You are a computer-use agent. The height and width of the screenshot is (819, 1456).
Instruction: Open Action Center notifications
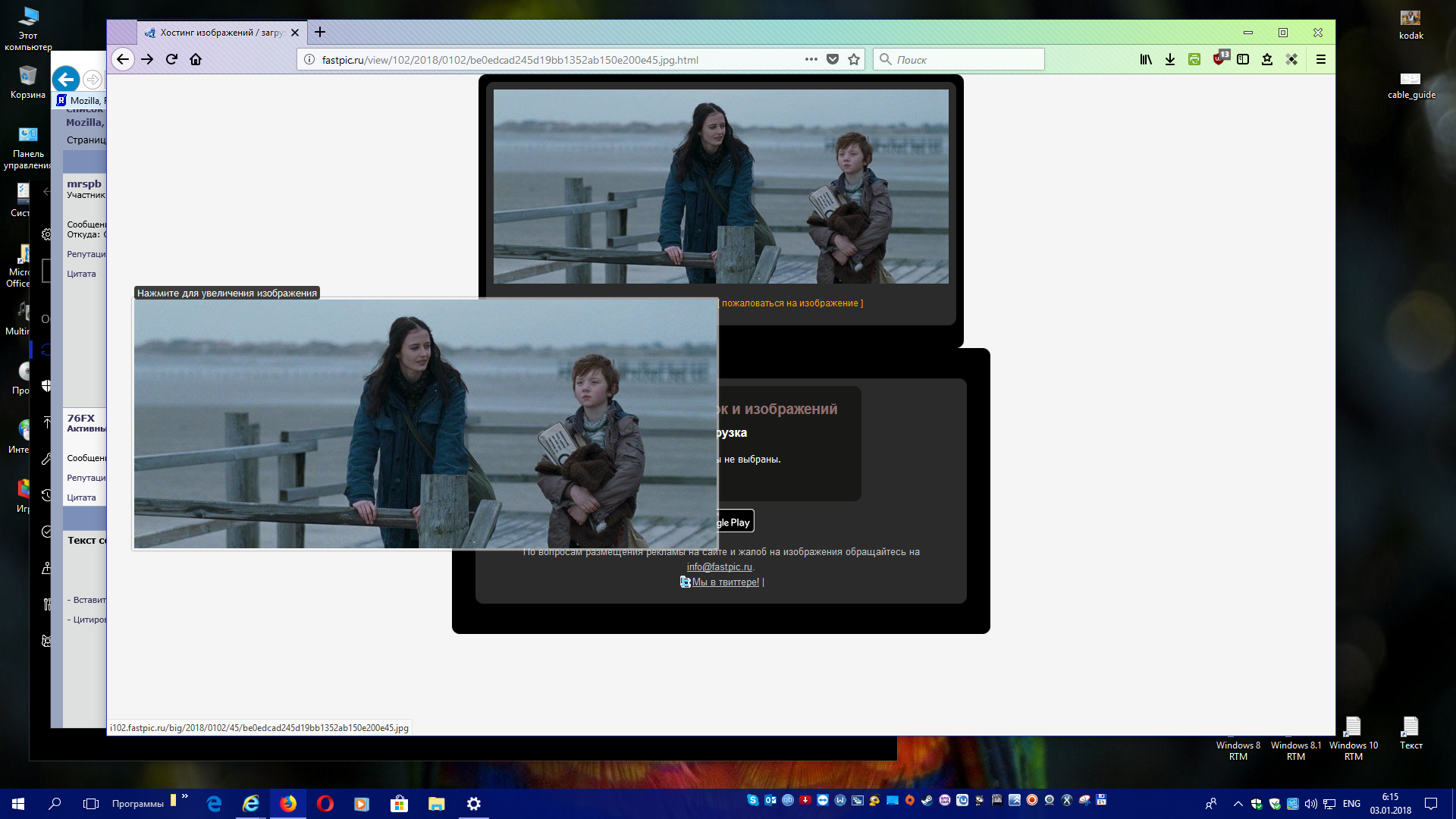pyautogui.click(x=1431, y=804)
